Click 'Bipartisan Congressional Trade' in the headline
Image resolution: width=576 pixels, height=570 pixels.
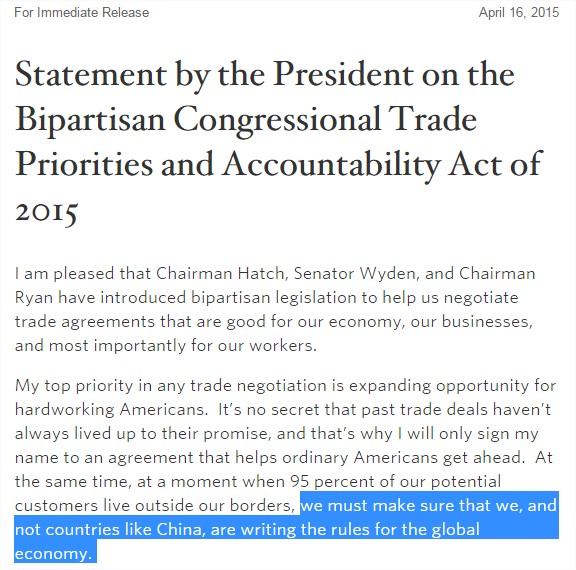pos(246,121)
